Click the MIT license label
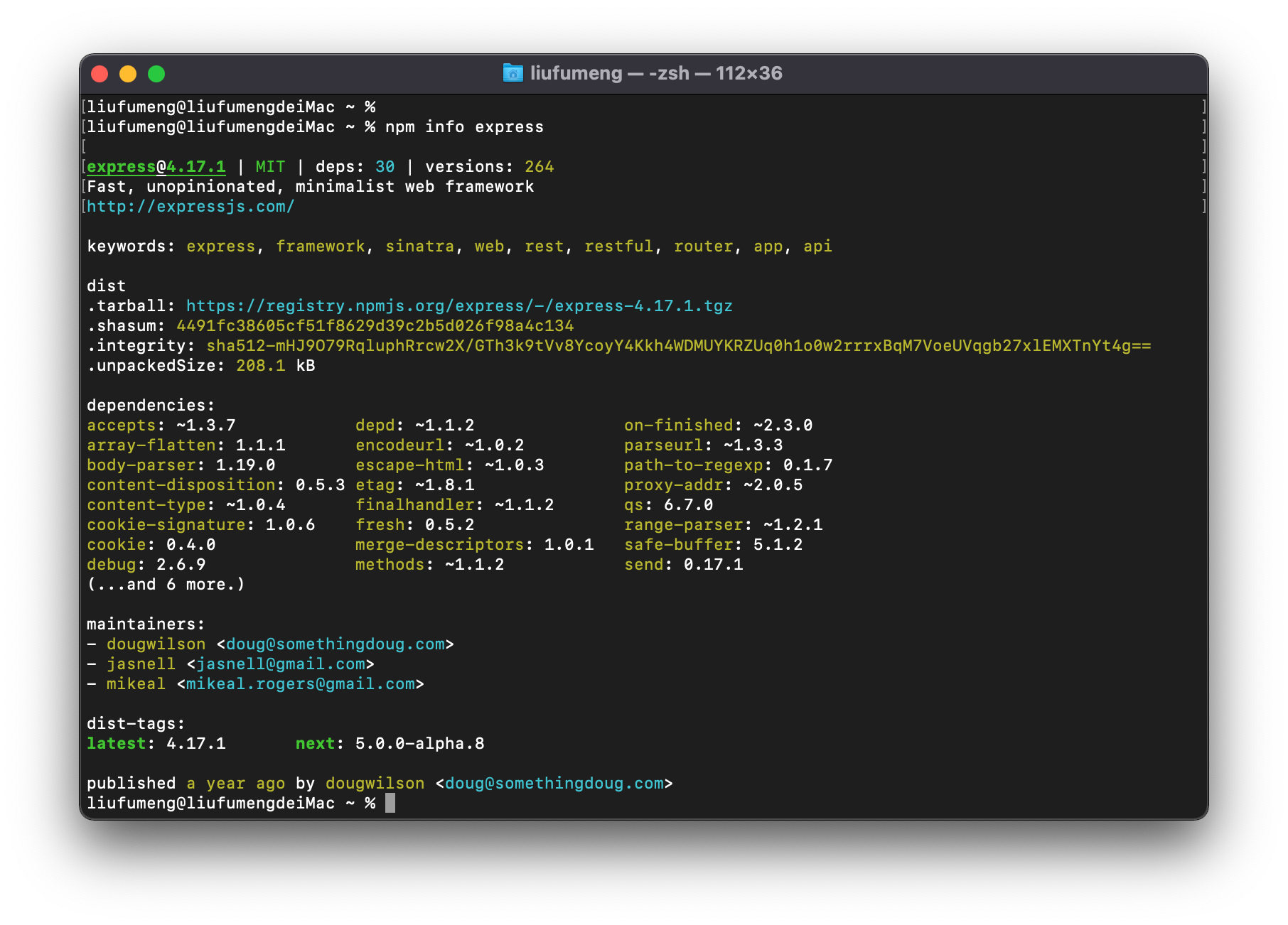Screen dimensions: 1288x925 [270, 167]
